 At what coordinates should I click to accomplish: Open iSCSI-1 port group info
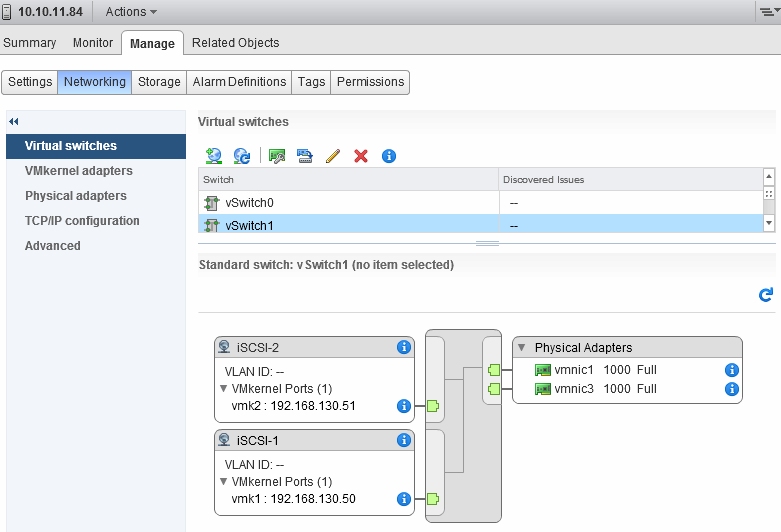[x=404, y=440]
